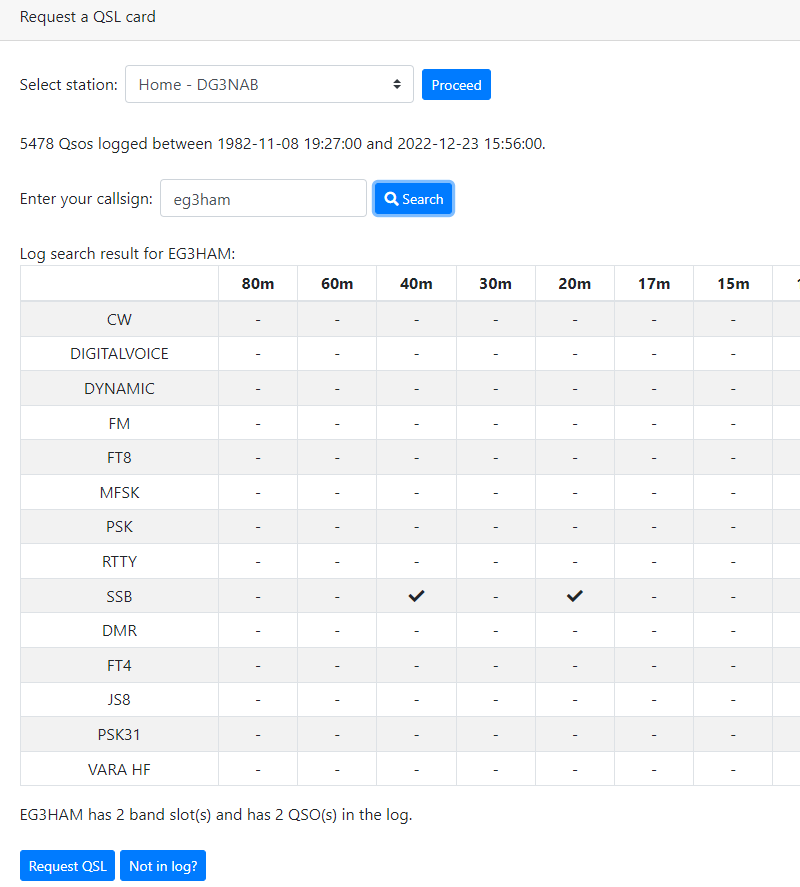Click the 20m column header
This screenshot has height=887, width=800.
[x=574, y=283]
